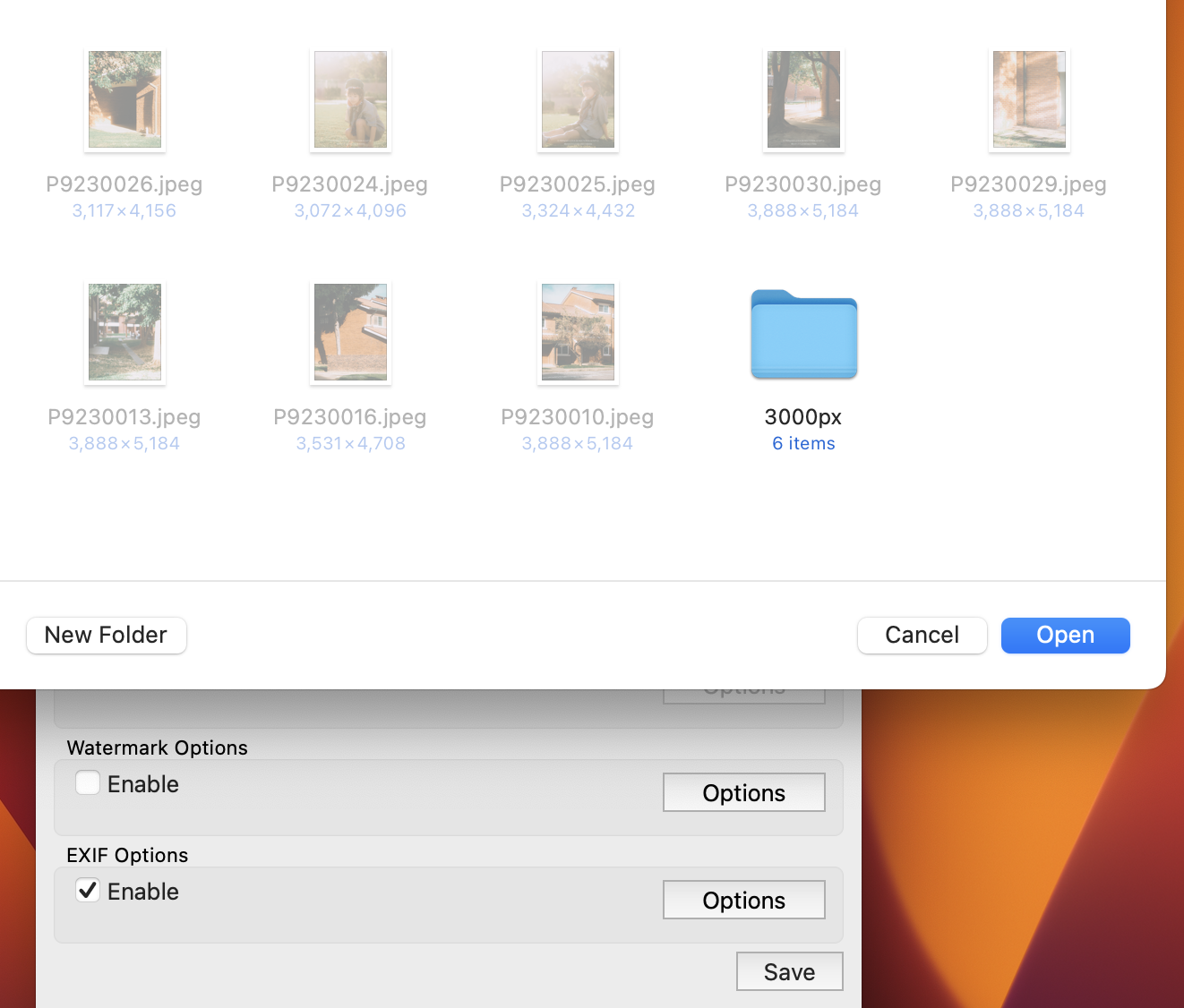Click the 3,324×4,432 dimensions text
Screen dimensions: 1184x1008
tap(579, 211)
